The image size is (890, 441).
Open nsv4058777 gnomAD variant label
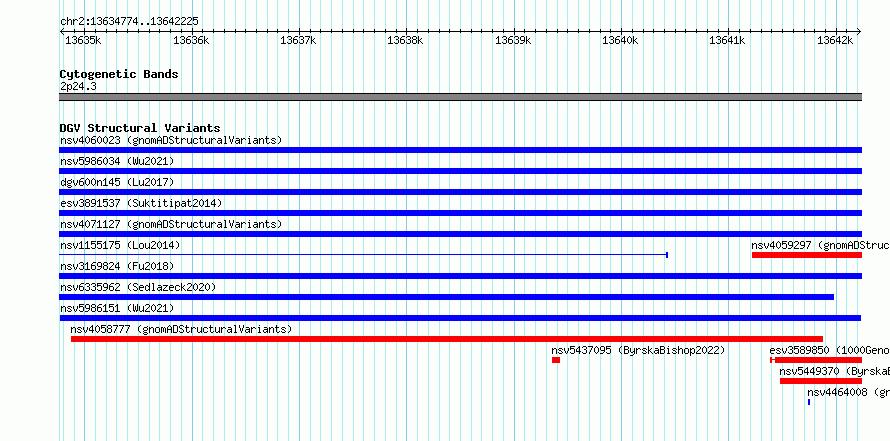(x=181, y=329)
